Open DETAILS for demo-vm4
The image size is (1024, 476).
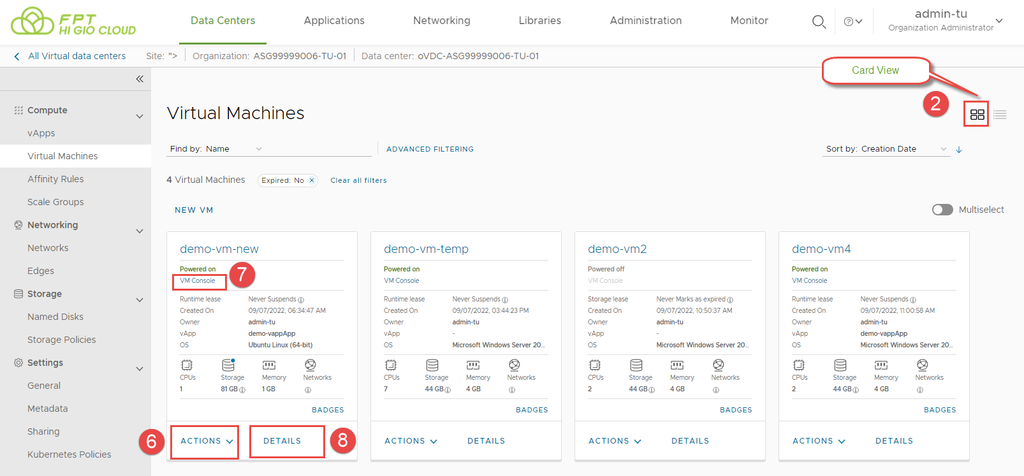(894, 440)
